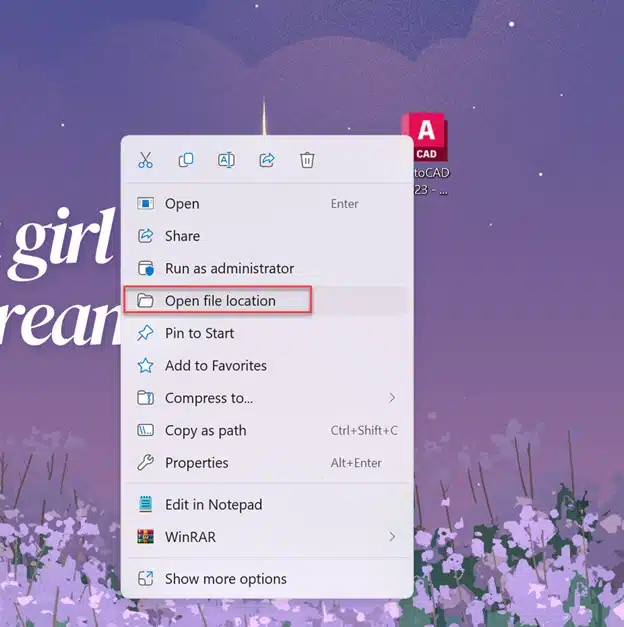
Task: Select the Share menu entry
Action: pos(182,236)
